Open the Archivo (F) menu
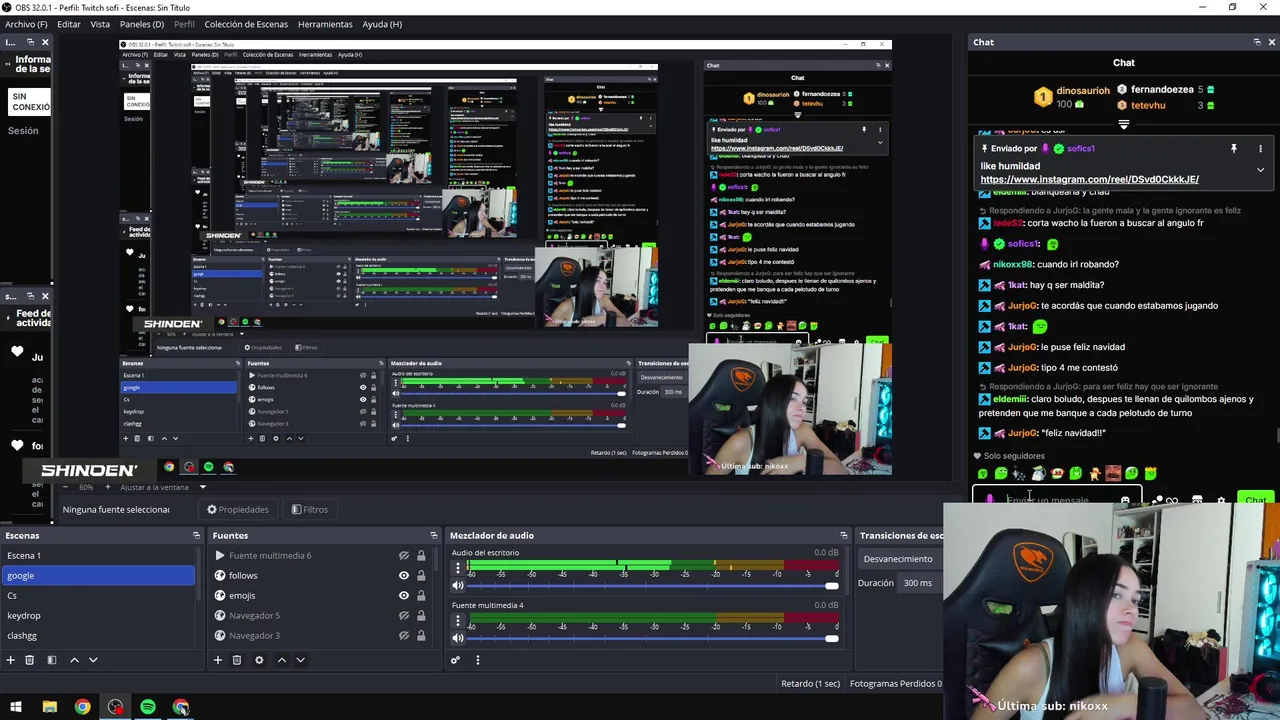Viewport: 1280px width, 720px height. tap(26, 24)
